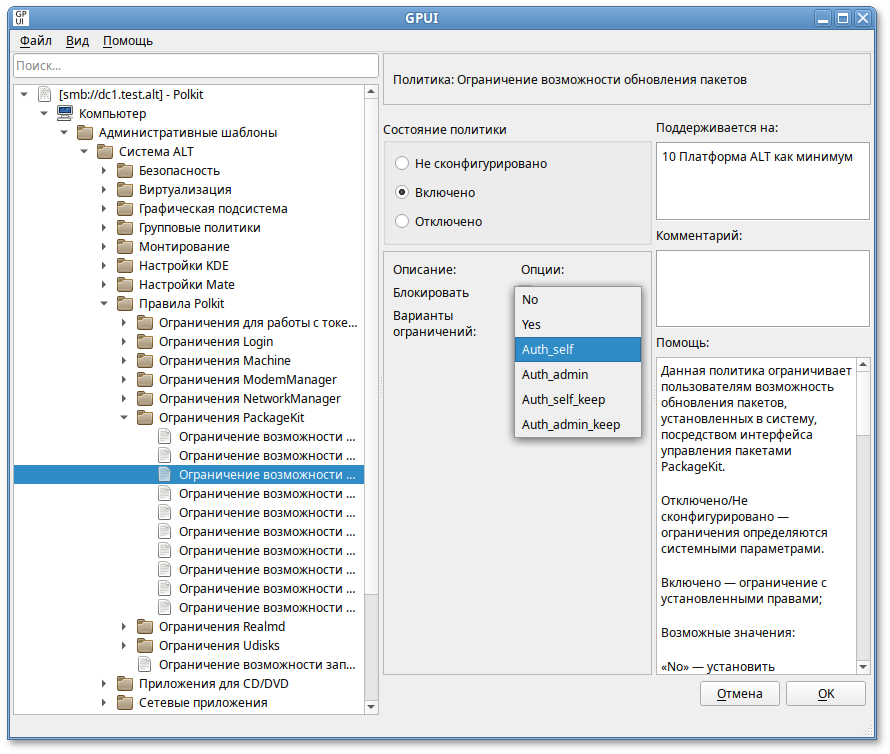The height and width of the screenshot is (754, 890).
Task: Collapse the Ограничения PackageKit tree node
Action: pyautogui.click(x=124, y=418)
